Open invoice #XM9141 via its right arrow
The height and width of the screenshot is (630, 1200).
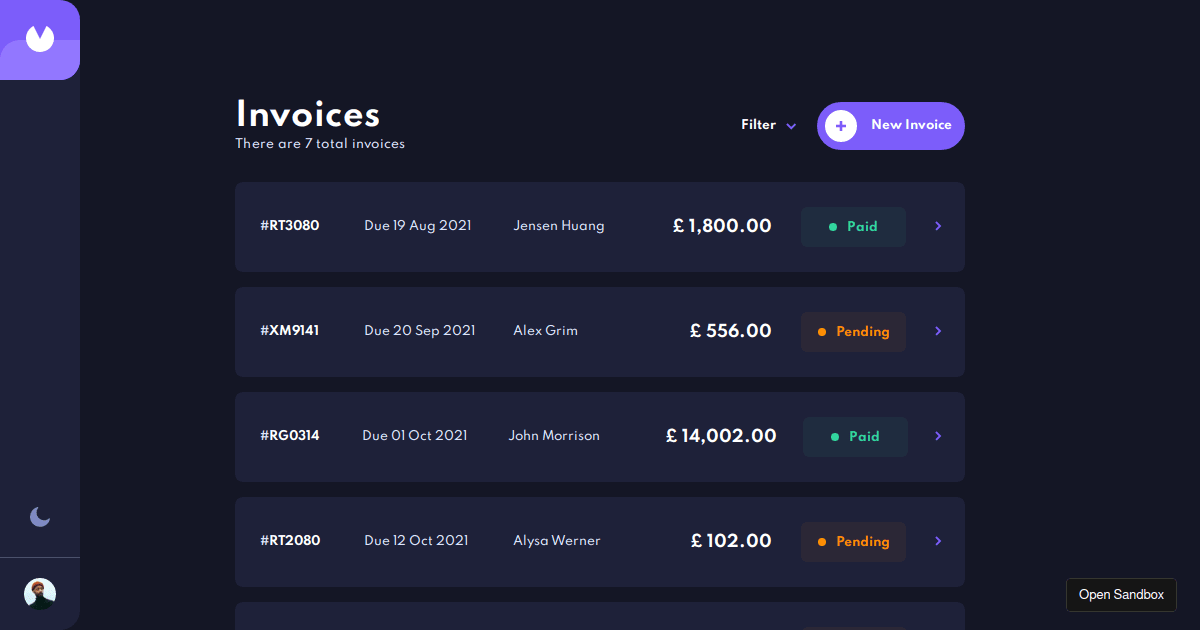point(937,331)
